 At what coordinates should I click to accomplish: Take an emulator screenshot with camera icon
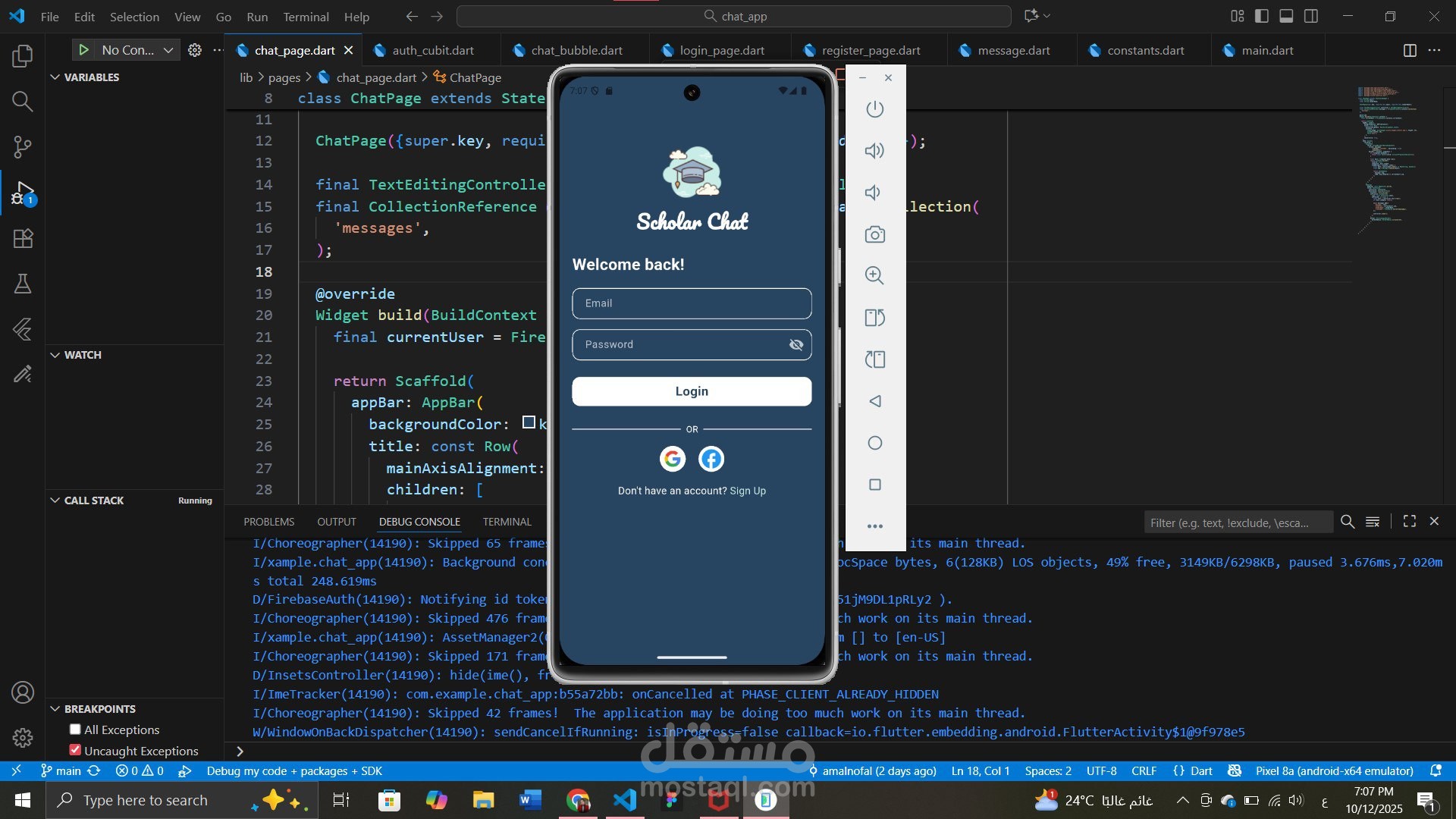pos(874,234)
